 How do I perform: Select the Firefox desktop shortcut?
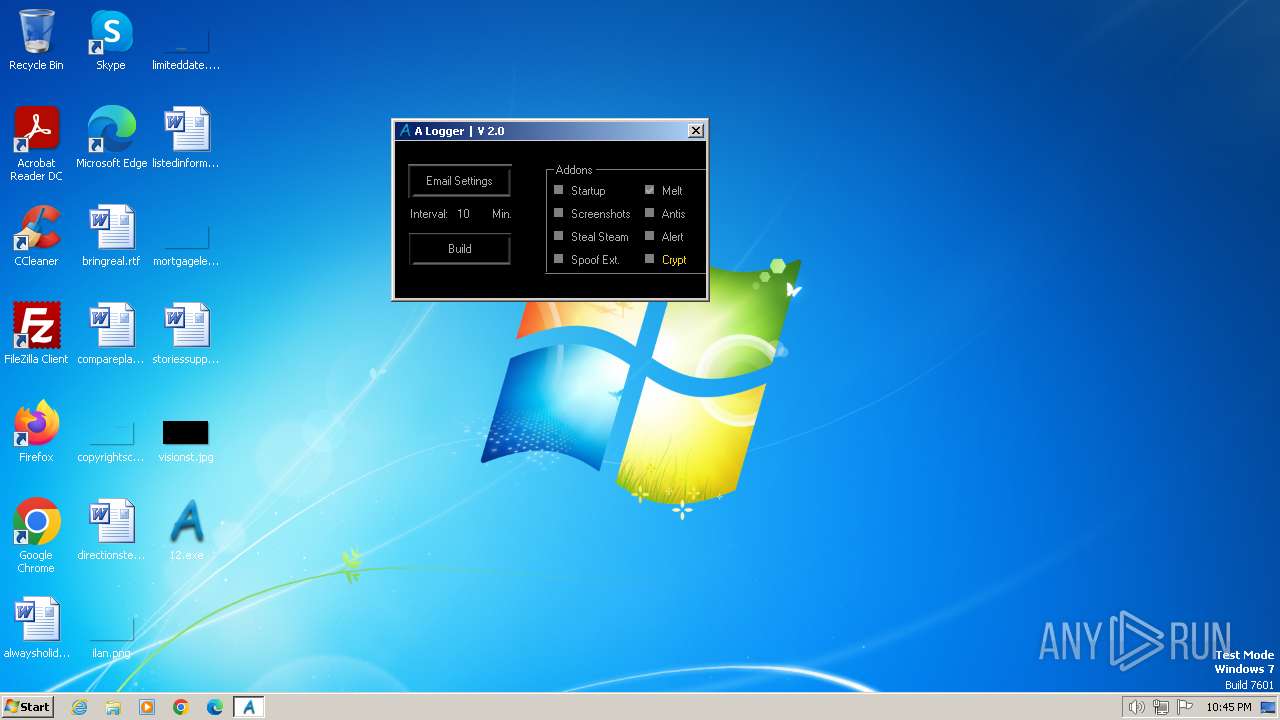[x=36, y=432]
